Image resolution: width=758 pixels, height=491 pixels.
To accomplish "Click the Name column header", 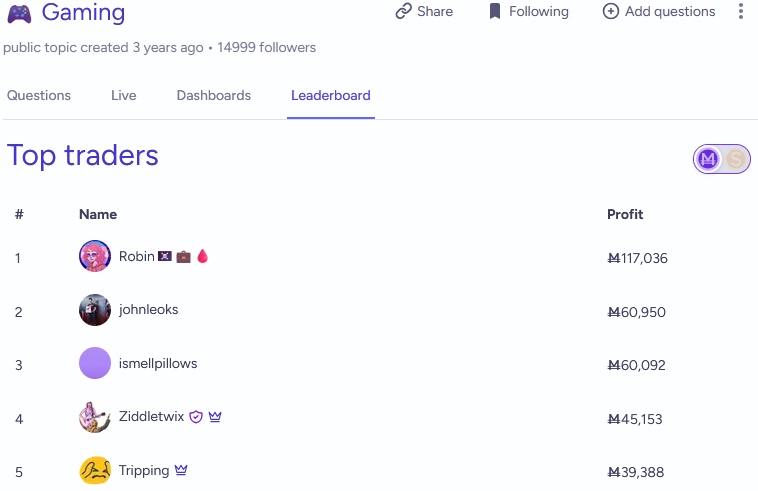I will (98, 214).
